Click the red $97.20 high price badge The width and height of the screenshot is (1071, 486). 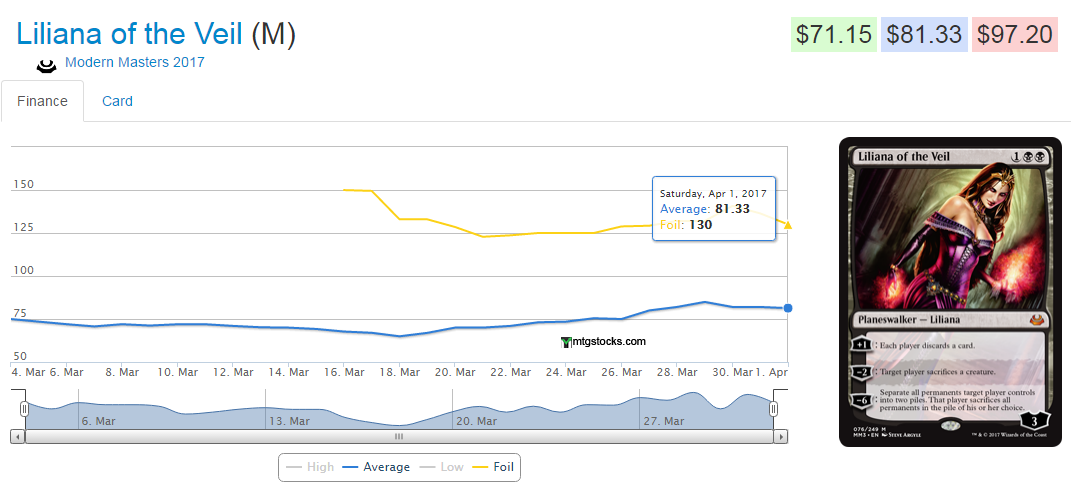pyautogui.click(x=1016, y=34)
